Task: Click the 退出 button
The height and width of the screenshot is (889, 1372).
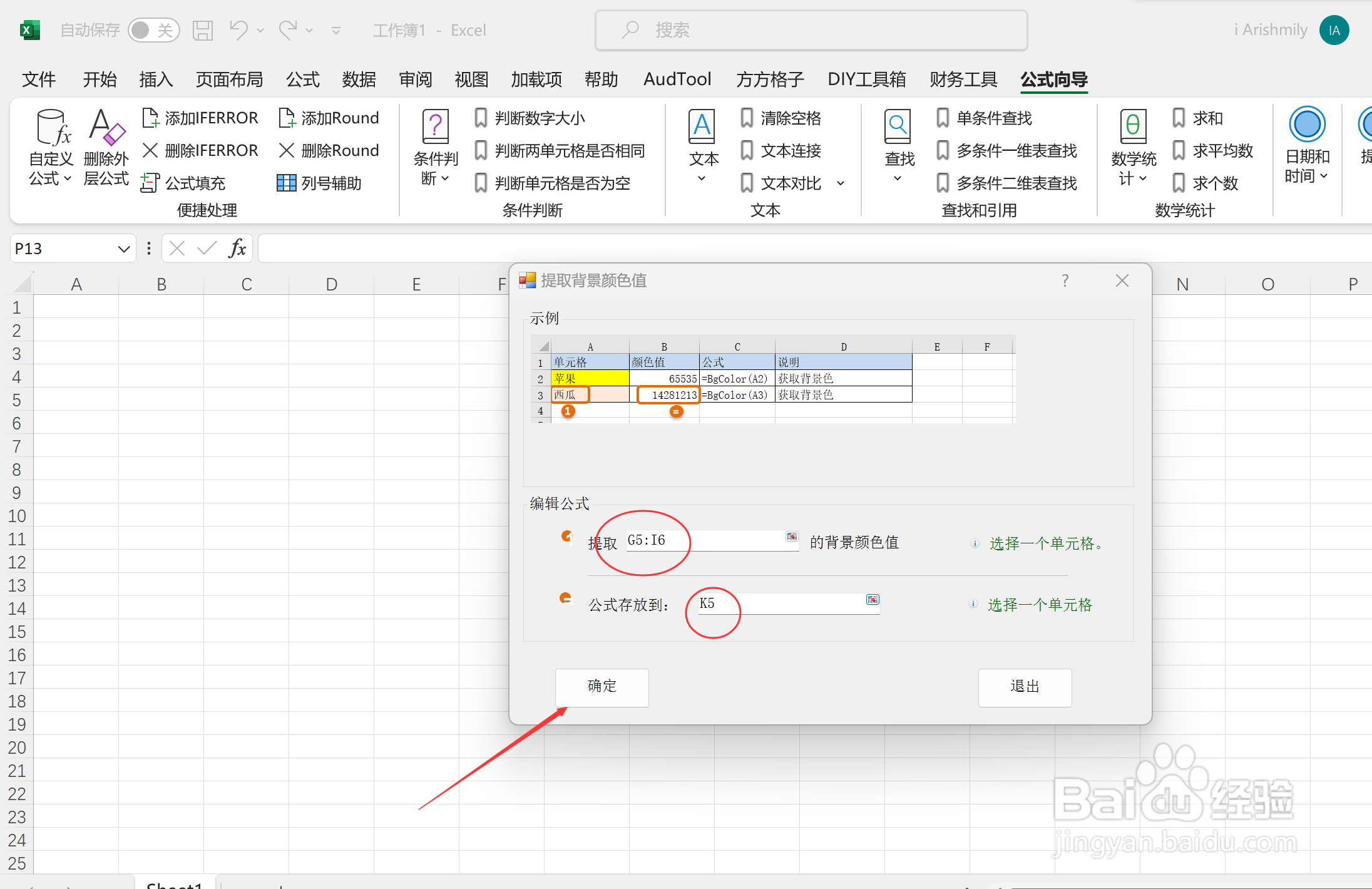Action: pyautogui.click(x=1025, y=687)
